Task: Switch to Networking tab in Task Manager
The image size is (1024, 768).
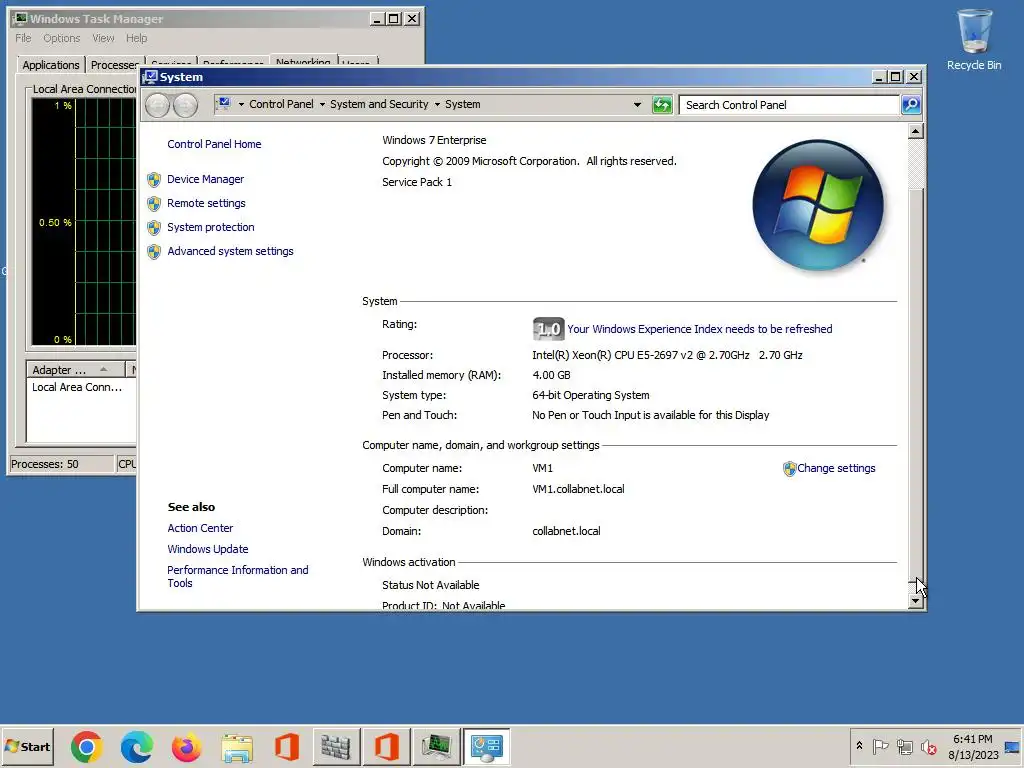Action: (x=303, y=59)
